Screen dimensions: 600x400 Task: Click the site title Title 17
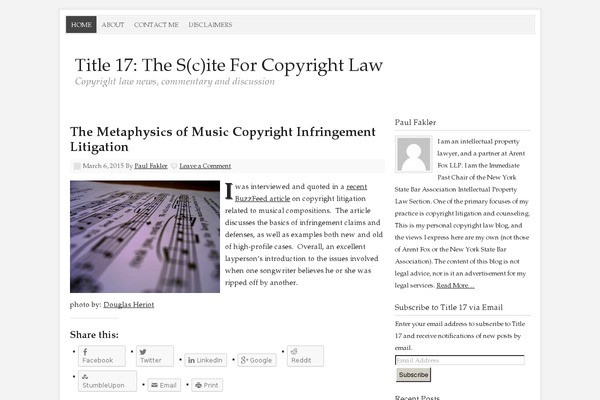click(x=228, y=65)
